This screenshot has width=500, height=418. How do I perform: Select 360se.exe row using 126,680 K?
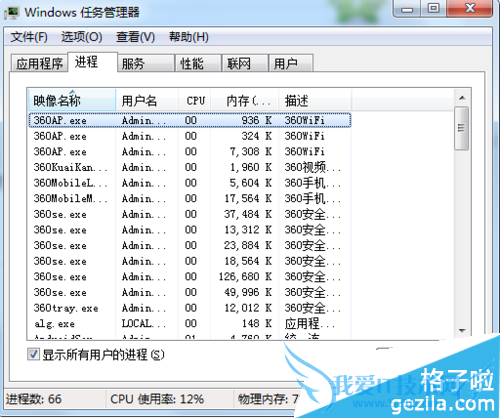pyautogui.click(x=190, y=277)
